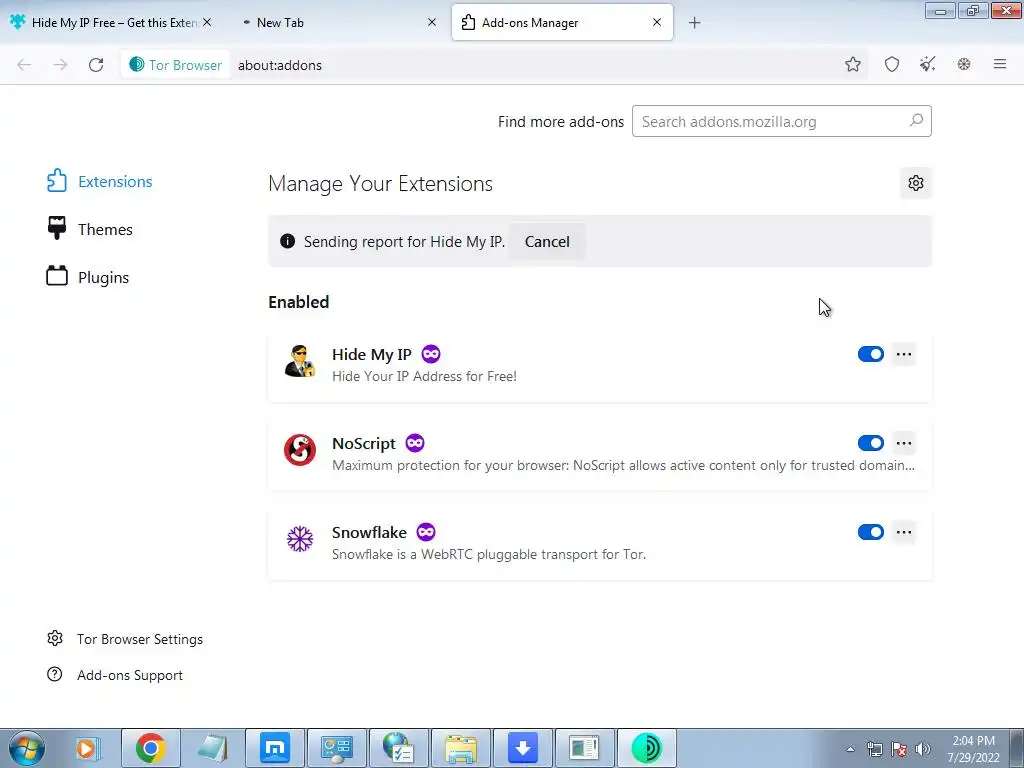Open a new tab with plus button

694,23
